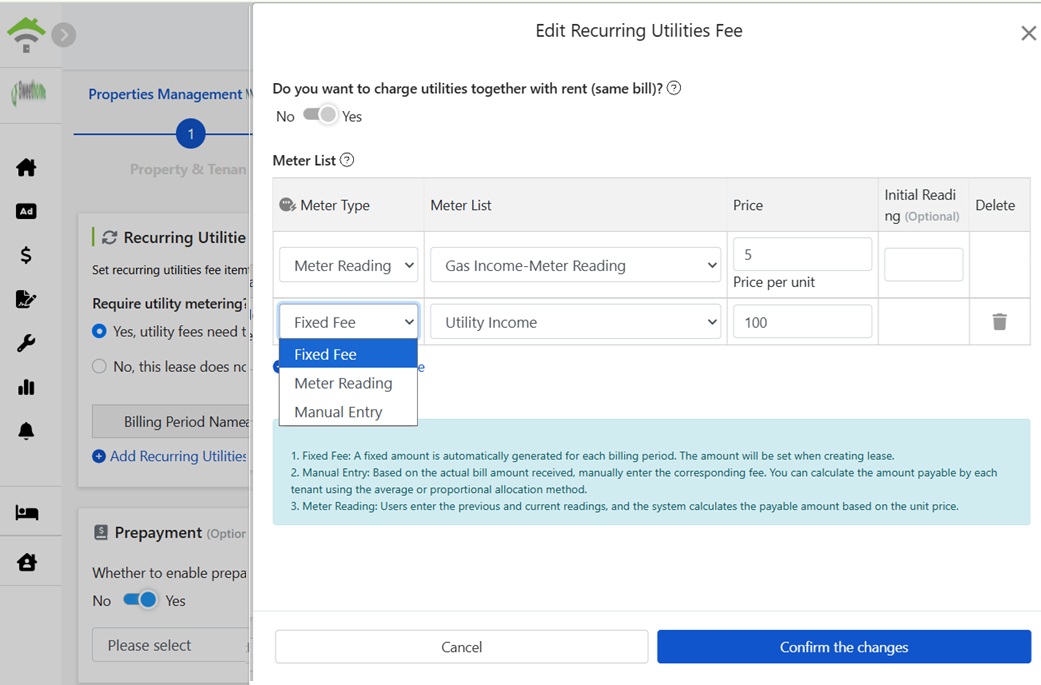The width and height of the screenshot is (1041, 685).
Task: Click the Price per unit label
Action: click(x=773, y=282)
